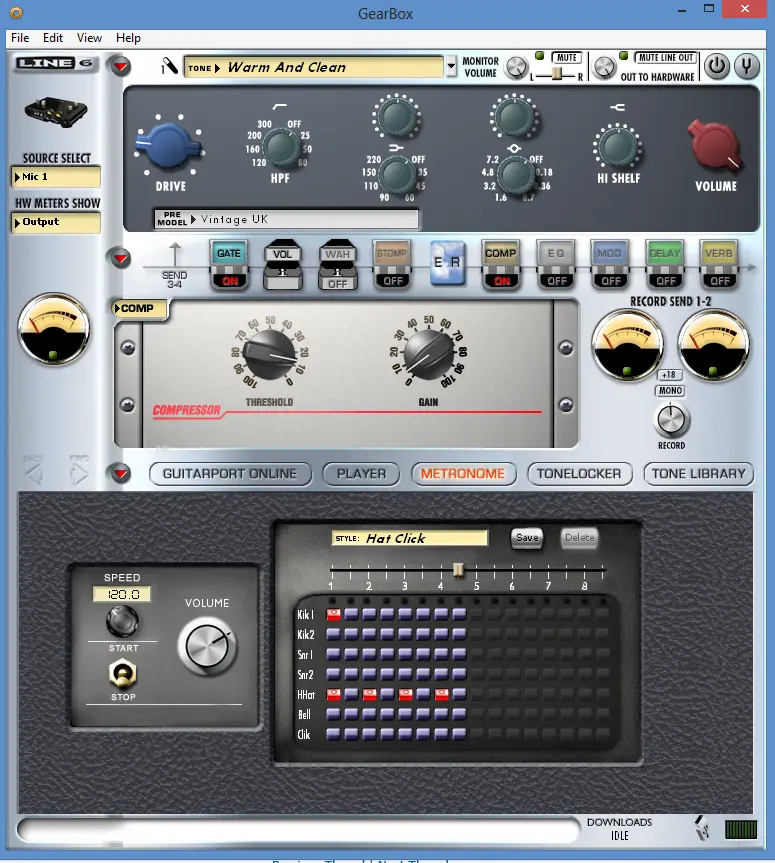Open the tuner fork icon
This screenshot has width=775, height=863.
tap(746, 67)
